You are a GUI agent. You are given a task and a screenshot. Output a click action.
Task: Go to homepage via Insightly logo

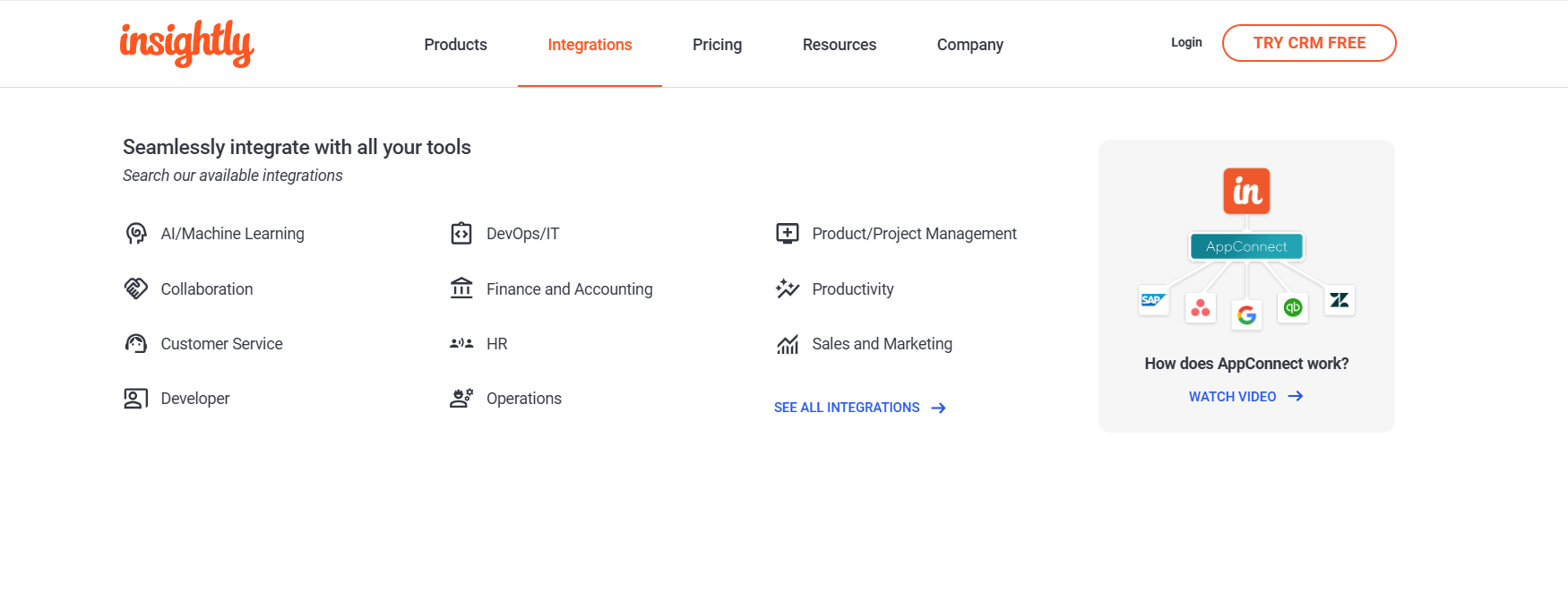[x=187, y=43]
